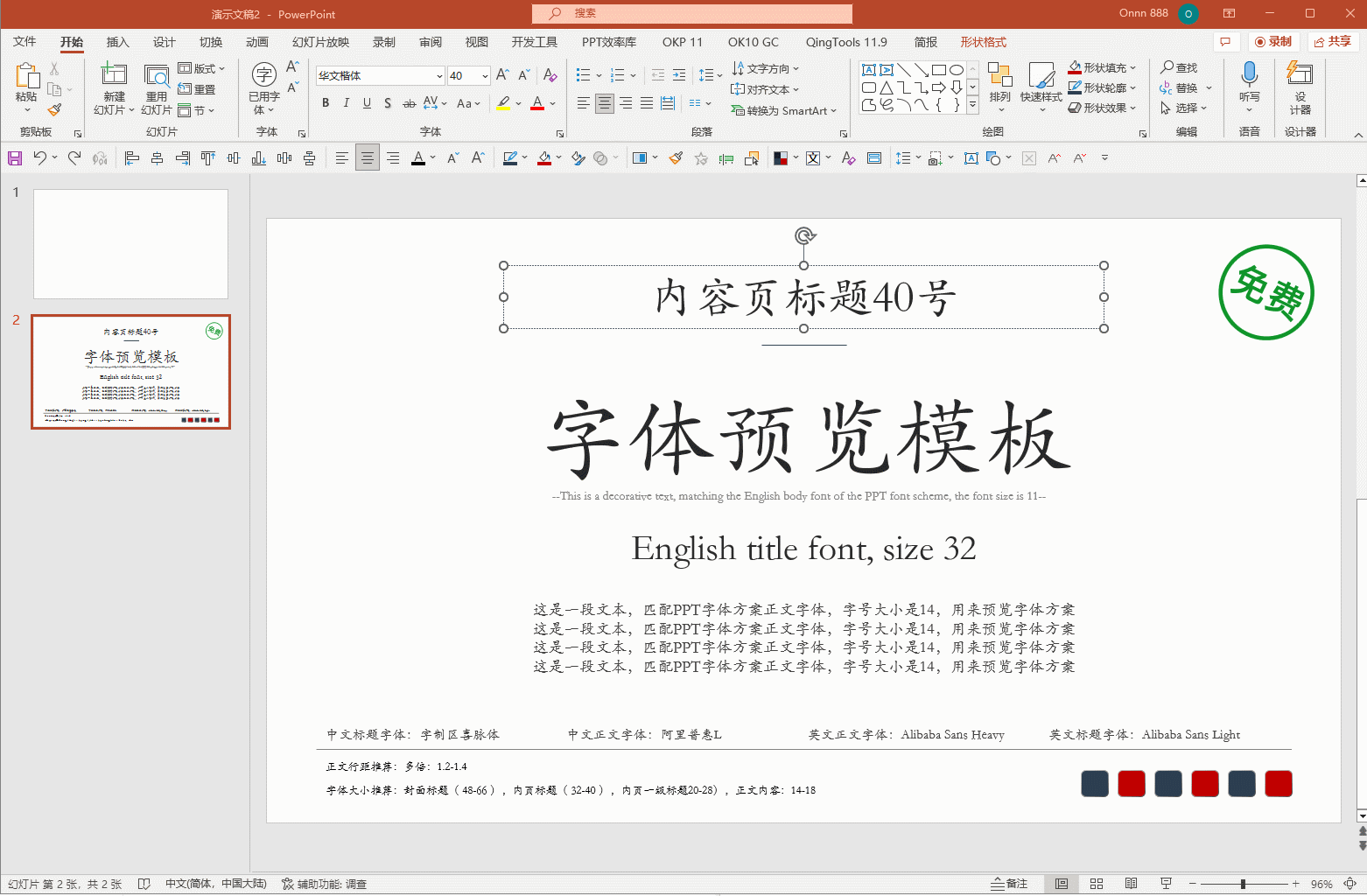Click the 备注 notes icon in status bar

tap(1009, 884)
